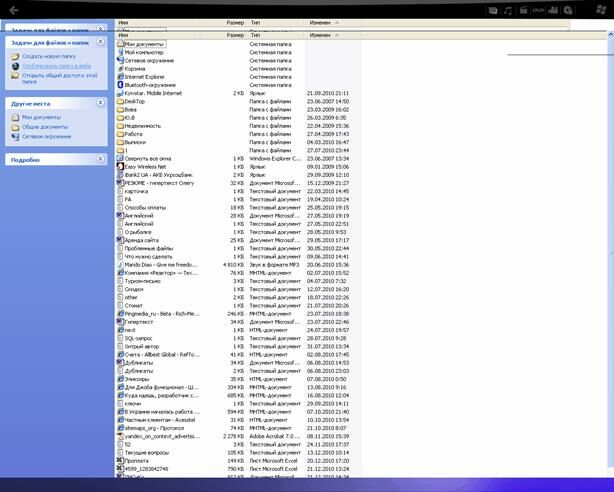Select the Mando Diao MP3 file icon
The width and height of the screenshot is (614, 492).
(x=120, y=265)
